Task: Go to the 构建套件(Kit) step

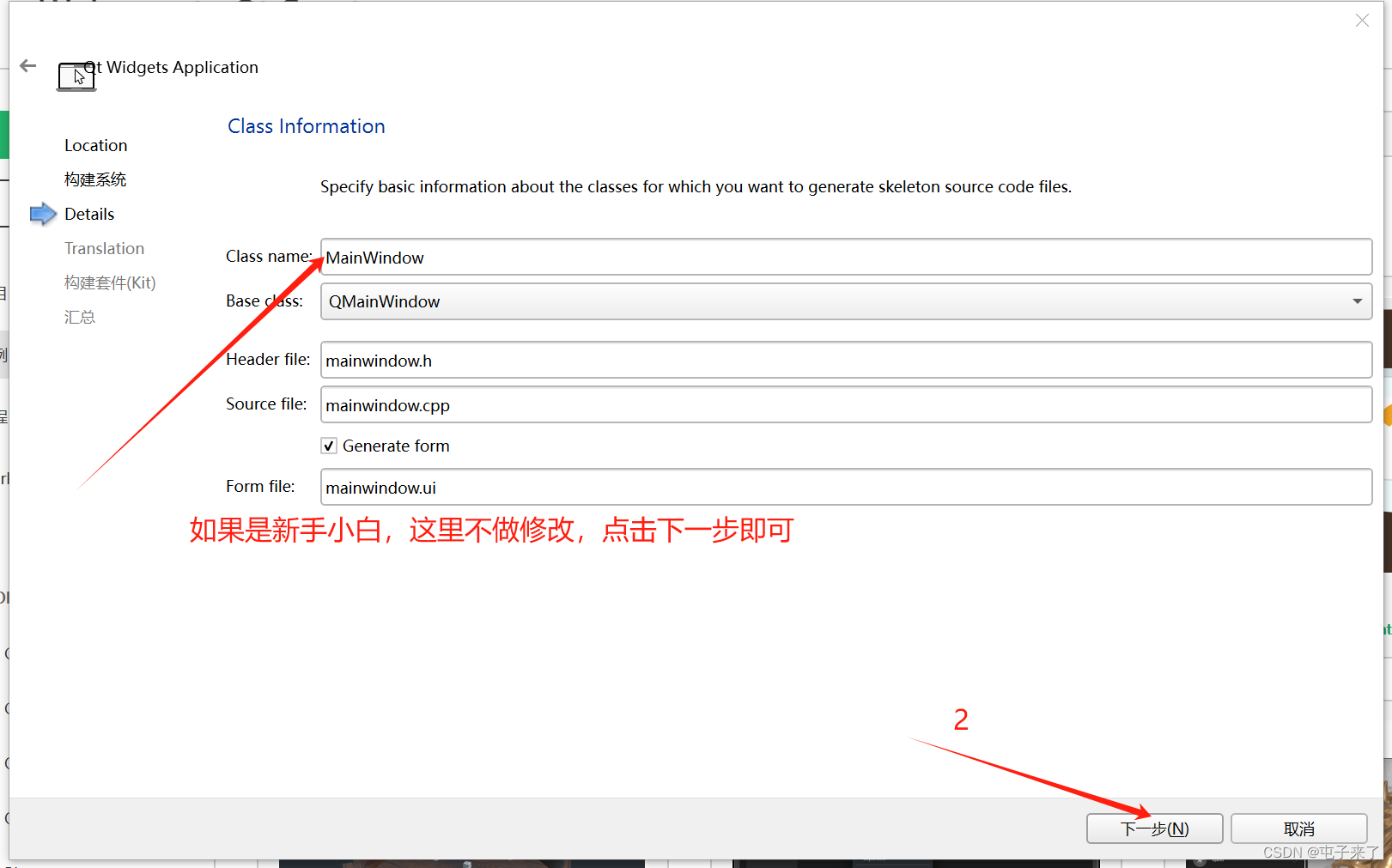Action: coord(110,282)
